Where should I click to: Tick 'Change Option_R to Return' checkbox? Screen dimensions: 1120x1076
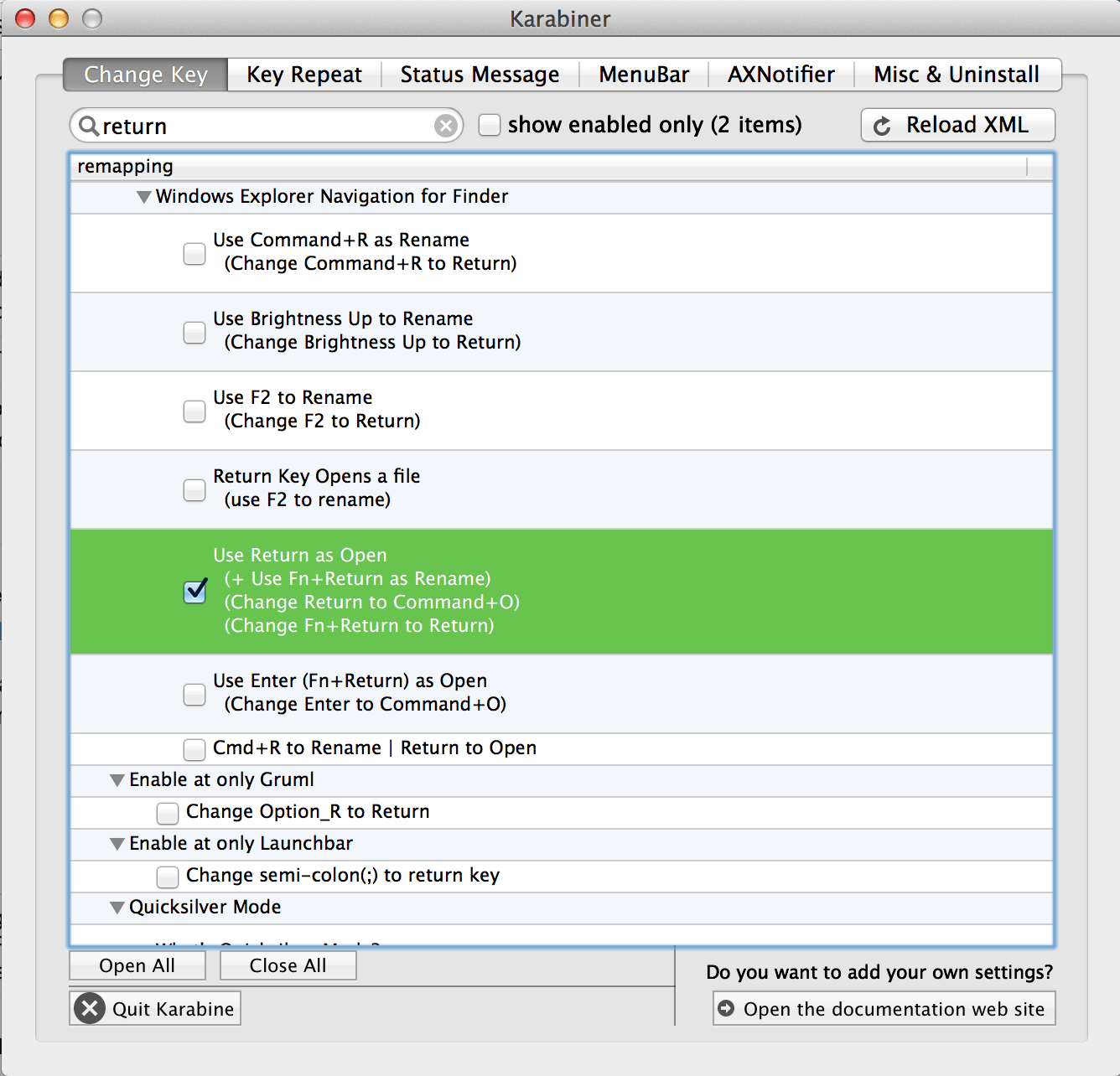tap(168, 812)
